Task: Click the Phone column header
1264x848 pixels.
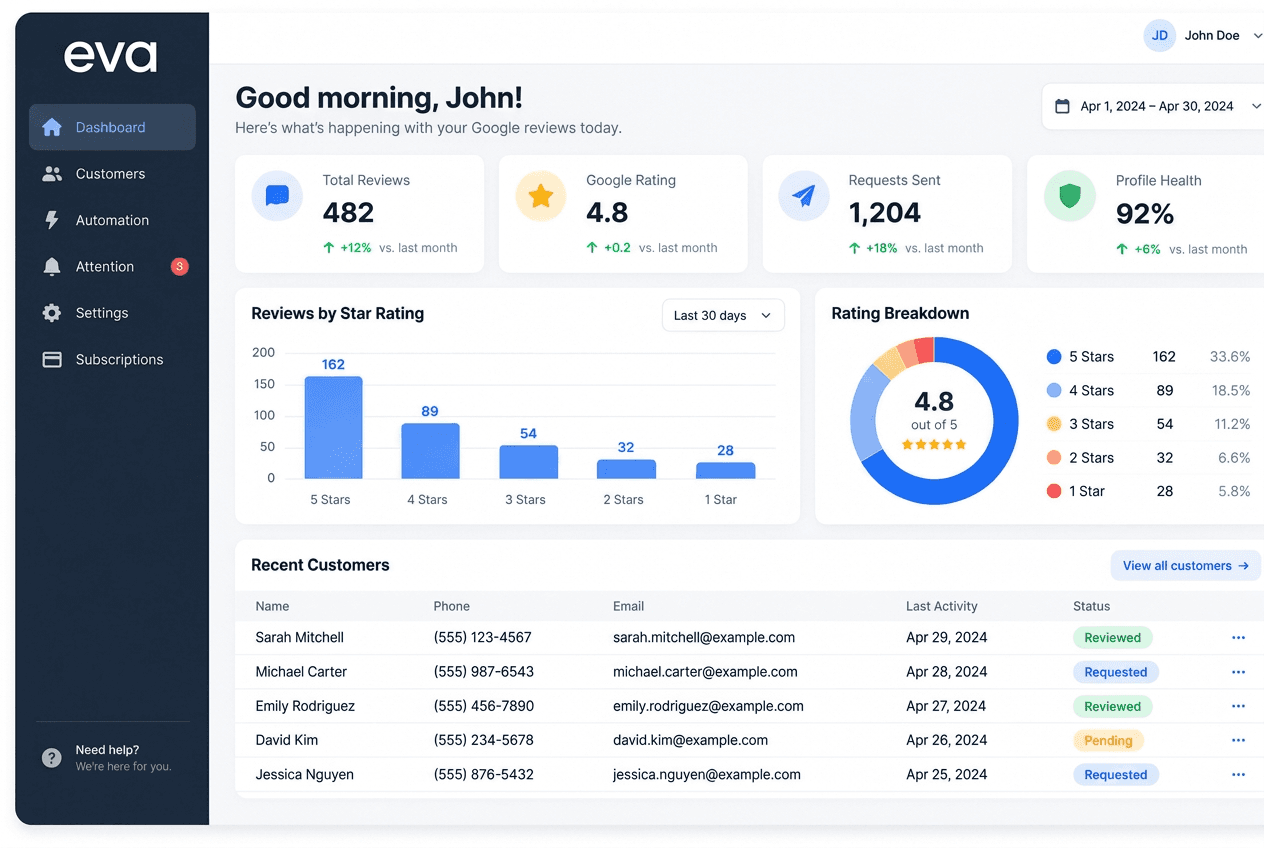Action: pyautogui.click(x=452, y=606)
